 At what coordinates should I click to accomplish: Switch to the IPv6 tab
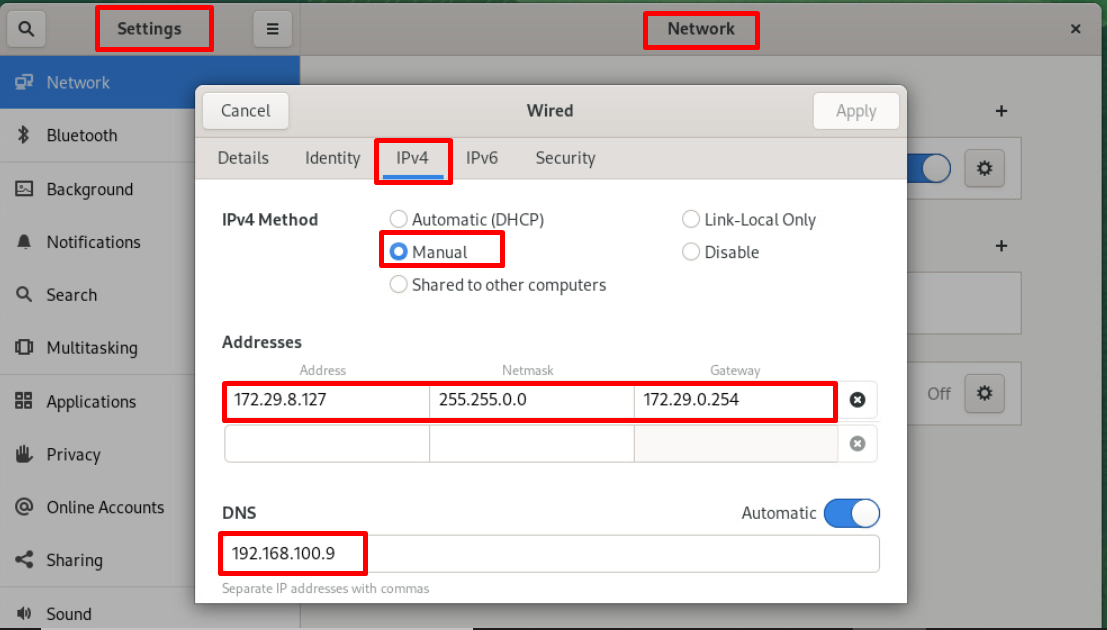tap(482, 158)
